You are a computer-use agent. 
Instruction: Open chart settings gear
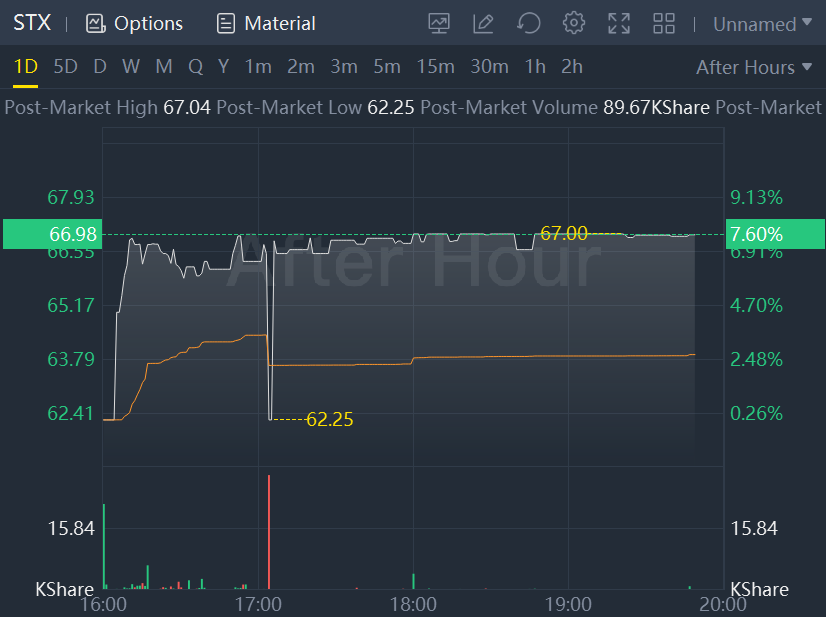tap(574, 23)
